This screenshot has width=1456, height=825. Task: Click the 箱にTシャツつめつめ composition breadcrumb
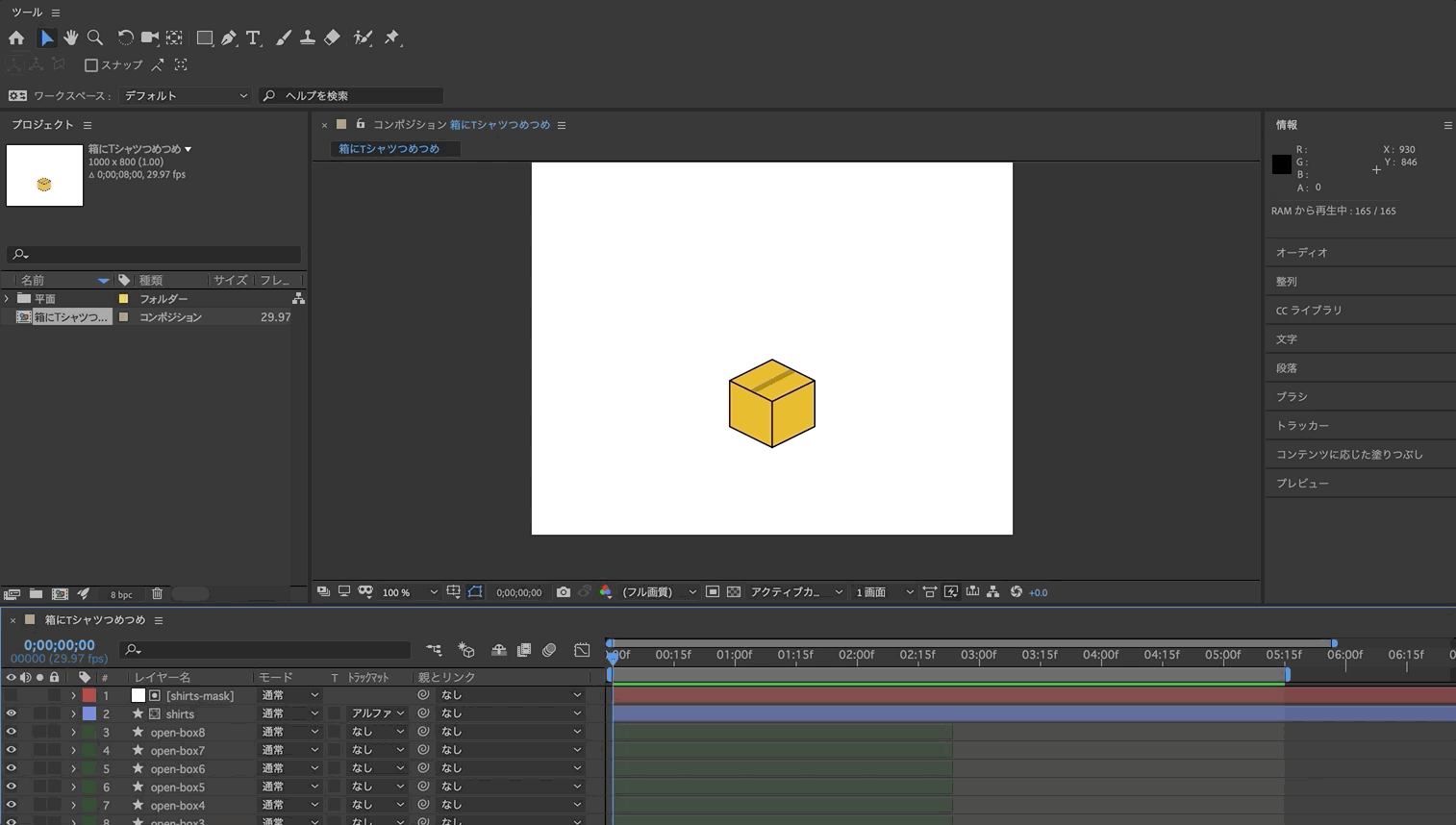coord(389,149)
